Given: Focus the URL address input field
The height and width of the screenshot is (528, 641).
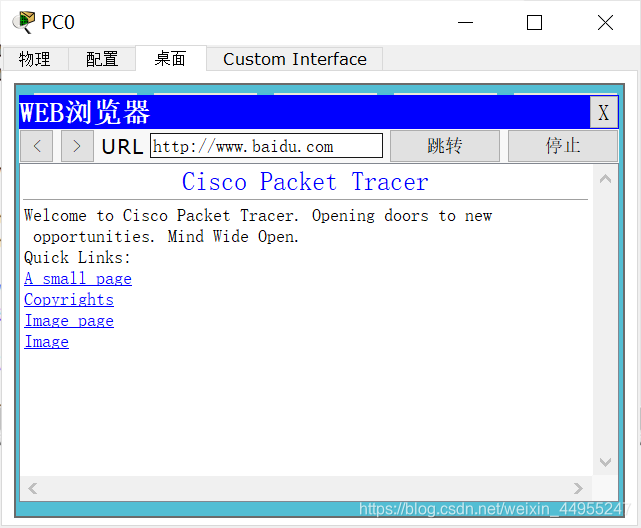Looking at the screenshot, I should (266, 146).
